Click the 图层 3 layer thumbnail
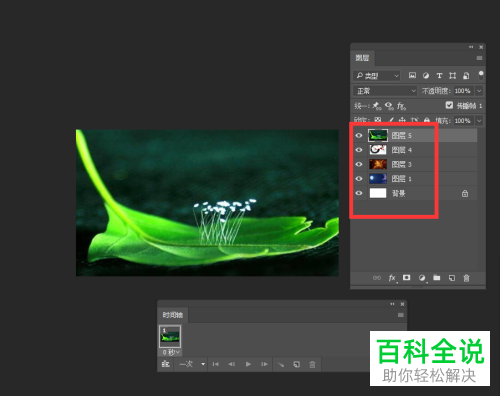 coord(378,164)
